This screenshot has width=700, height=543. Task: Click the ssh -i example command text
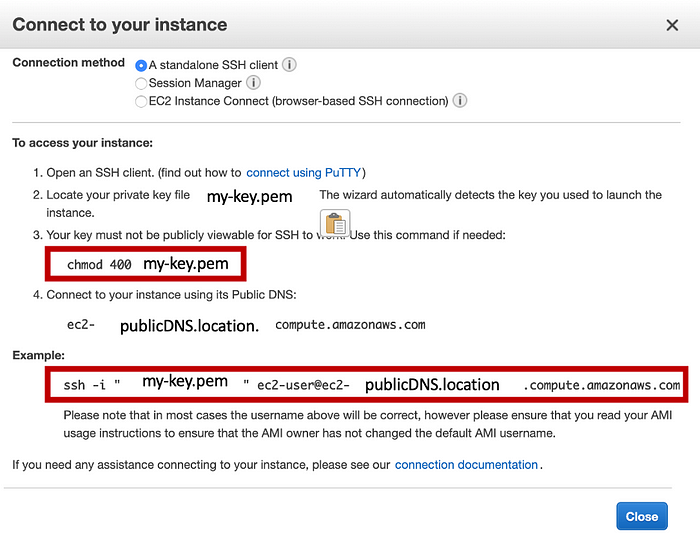[372, 384]
